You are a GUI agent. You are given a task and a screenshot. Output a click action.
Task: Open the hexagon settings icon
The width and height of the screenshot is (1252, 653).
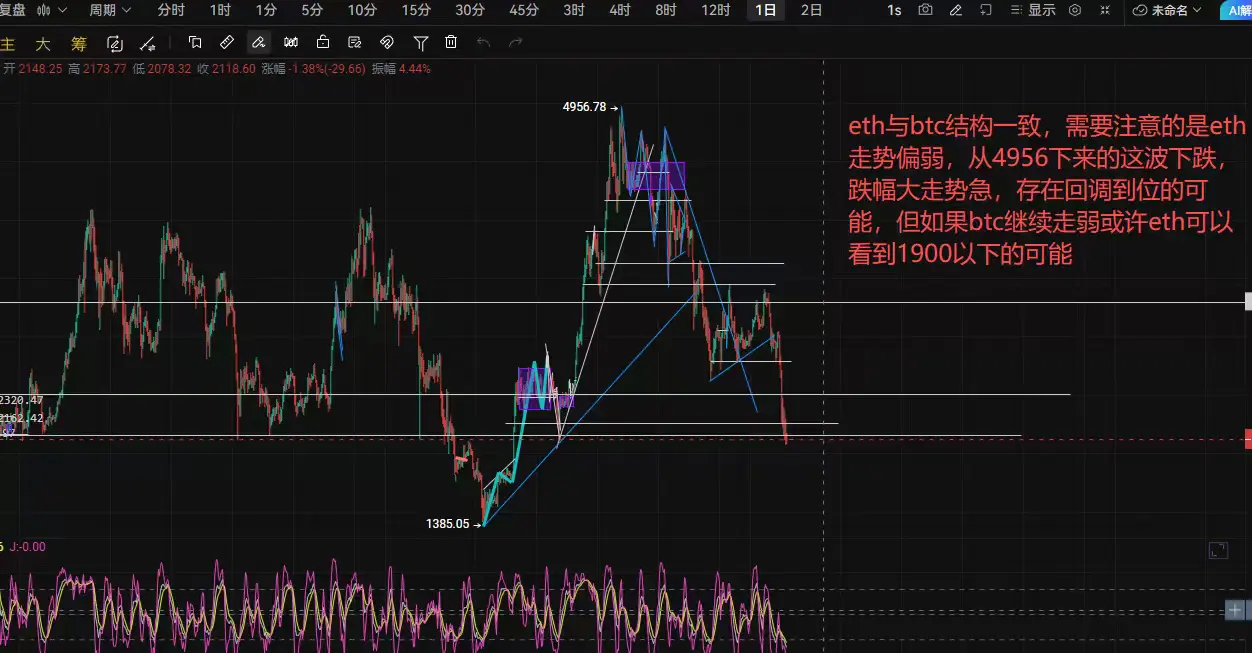point(1075,10)
